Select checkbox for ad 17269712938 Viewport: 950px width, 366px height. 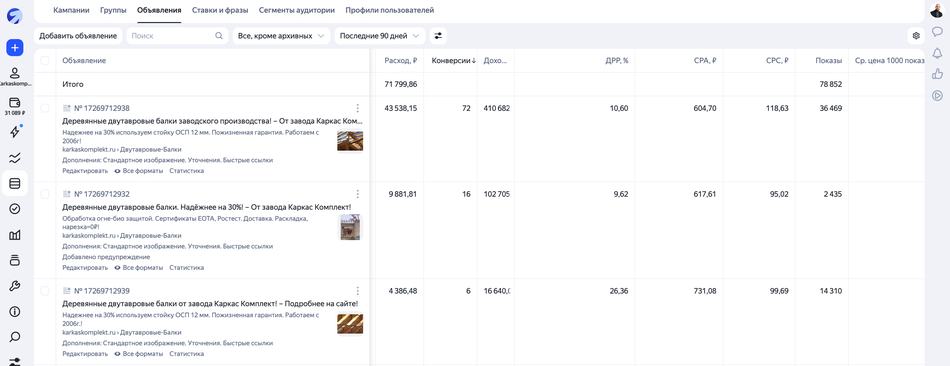point(45,108)
